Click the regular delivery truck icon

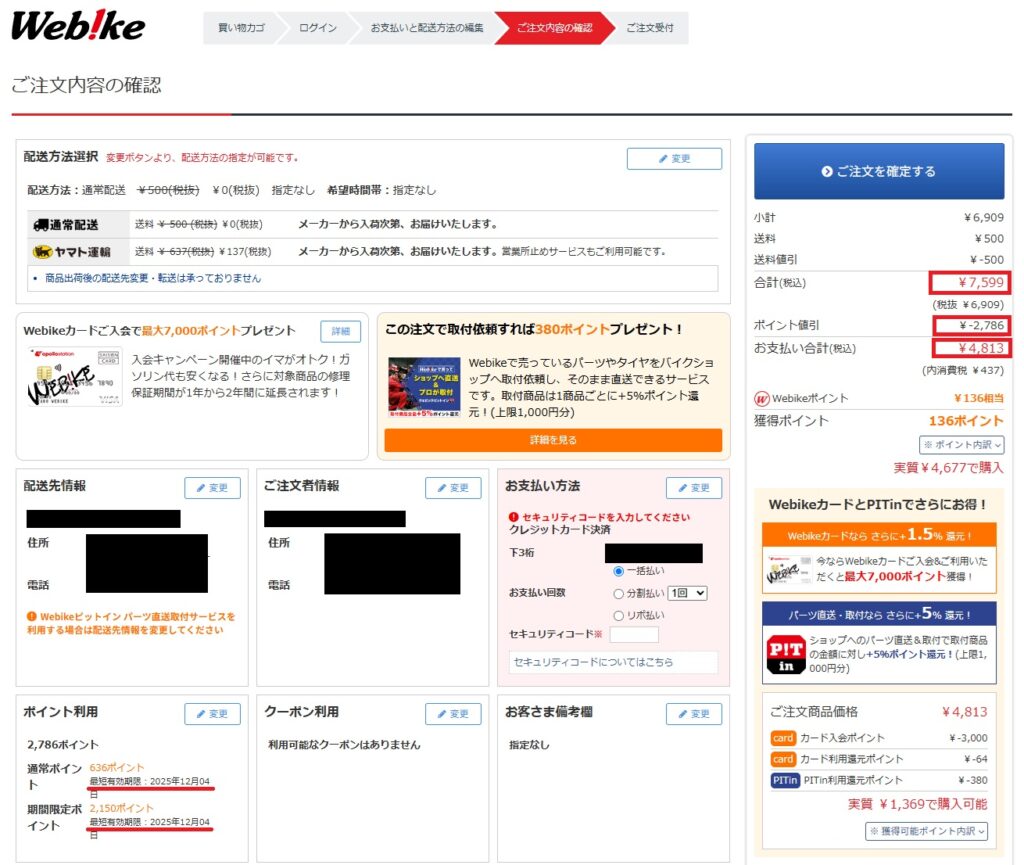pyautogui.click(x=41, y=225)
